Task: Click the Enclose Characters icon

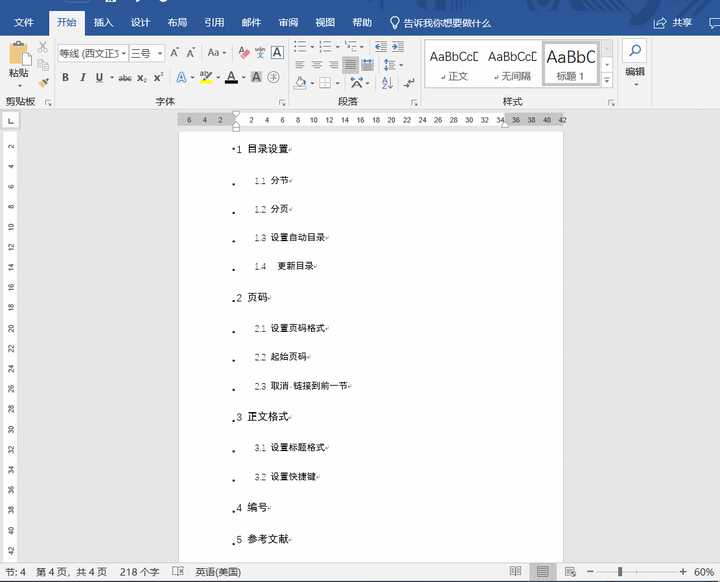Action: (x=274, y=77)
